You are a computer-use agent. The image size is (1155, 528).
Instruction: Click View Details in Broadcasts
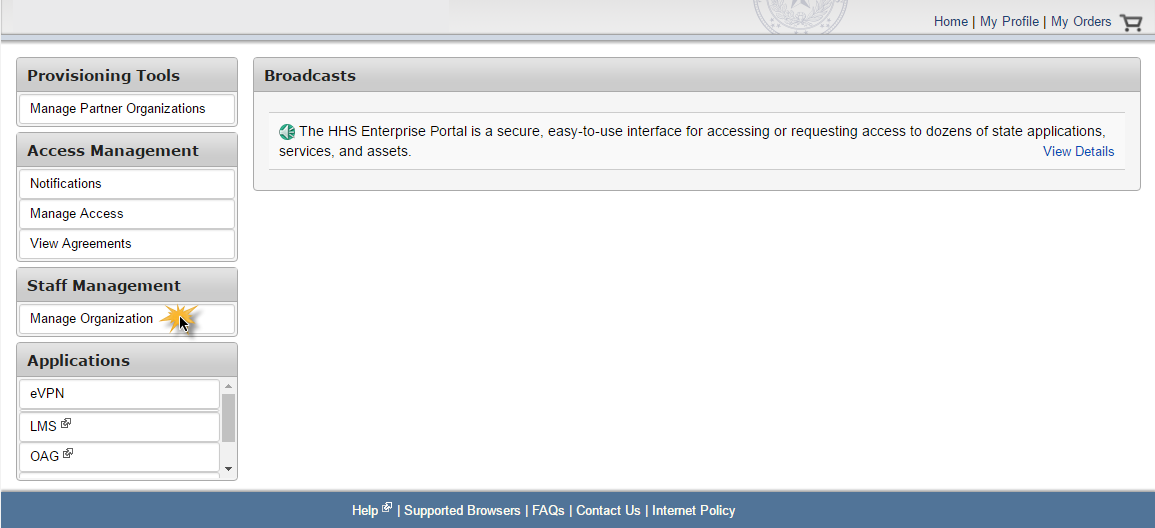pos(1078,152)
